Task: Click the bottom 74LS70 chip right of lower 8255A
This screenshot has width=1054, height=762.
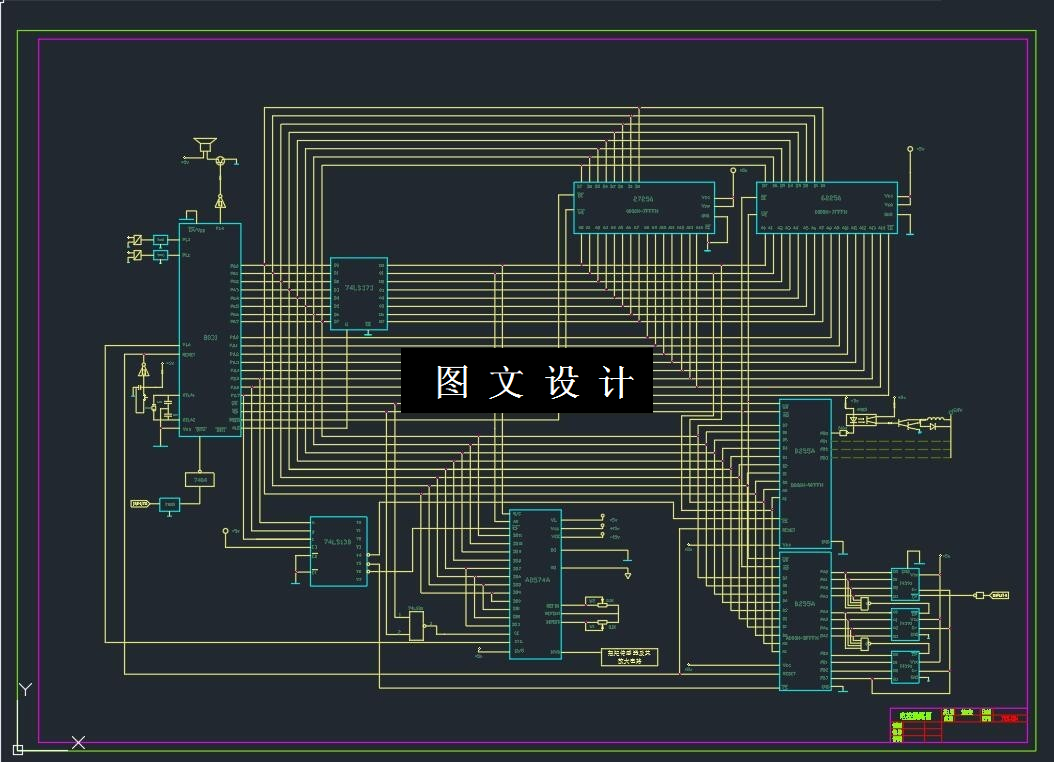Action: 905,667
